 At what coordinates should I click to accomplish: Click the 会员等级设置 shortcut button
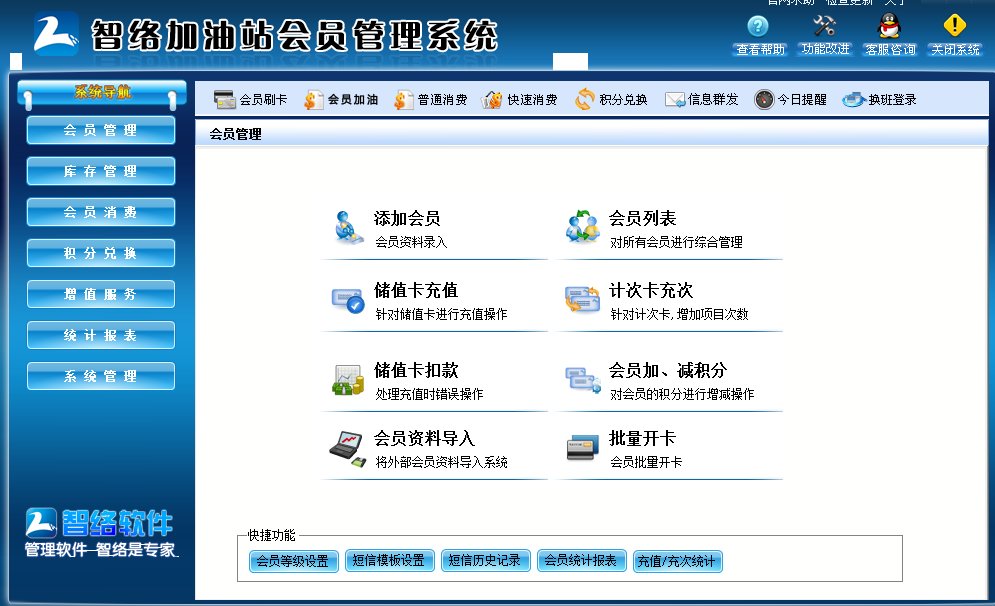(293, 561)
